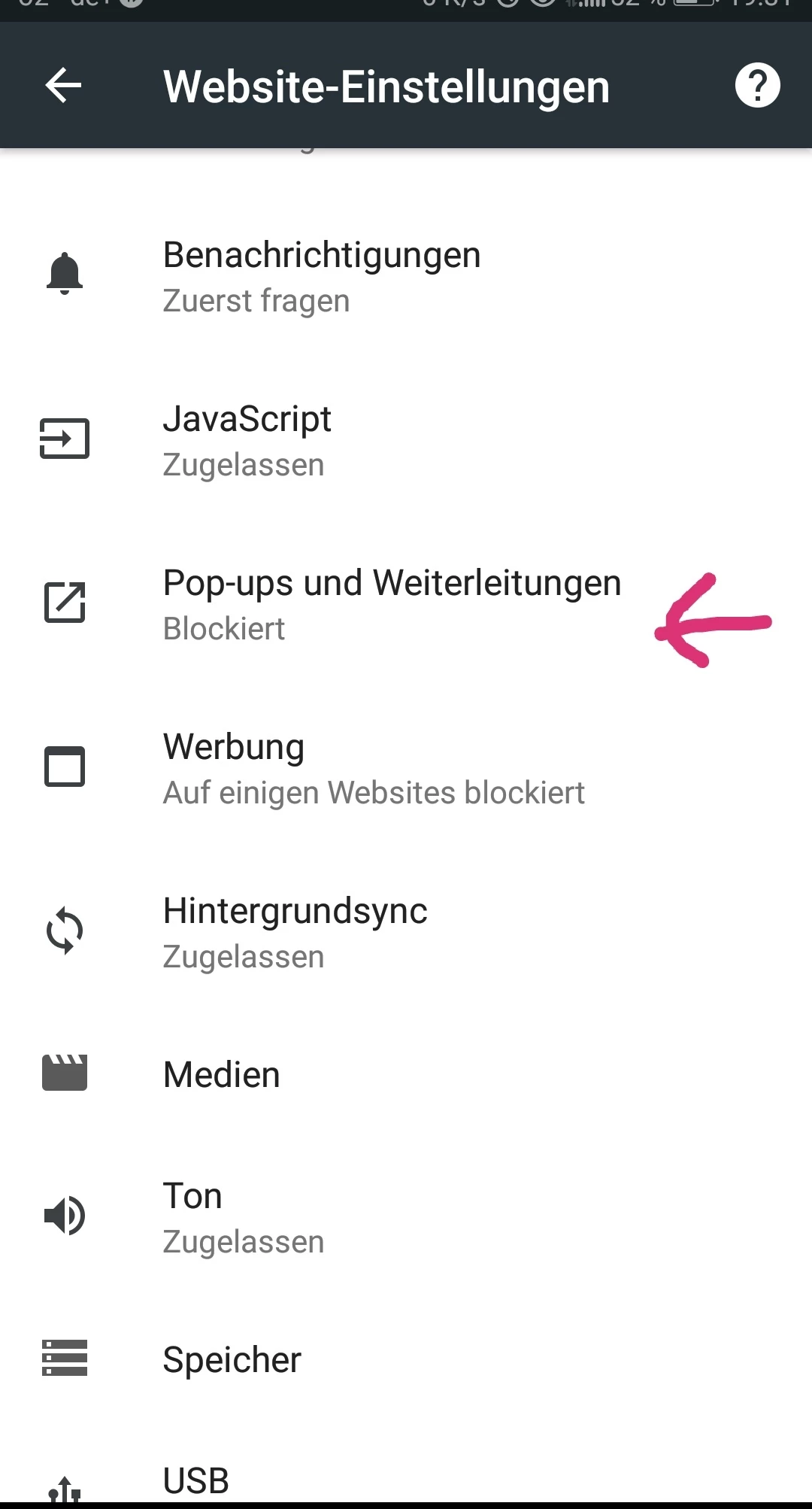Tap the Speicher storage icon
This screenshot has width=812, height=1509.
click(65, 1359)
